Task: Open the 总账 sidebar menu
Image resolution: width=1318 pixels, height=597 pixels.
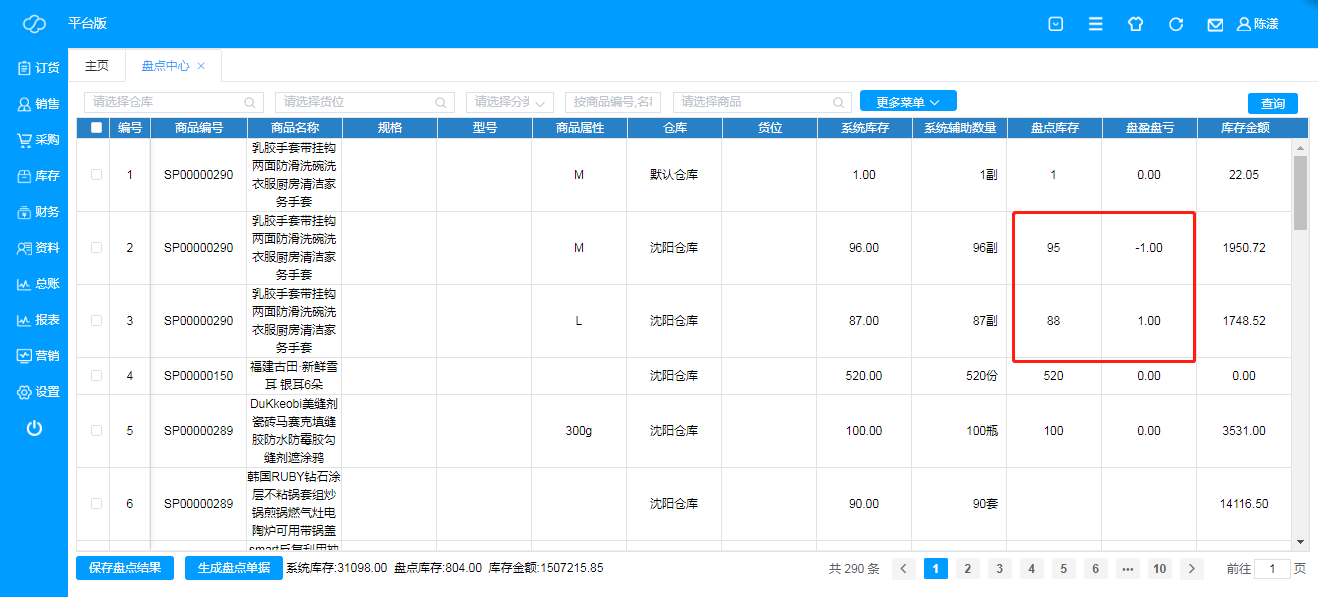Action: click(38, 284)
